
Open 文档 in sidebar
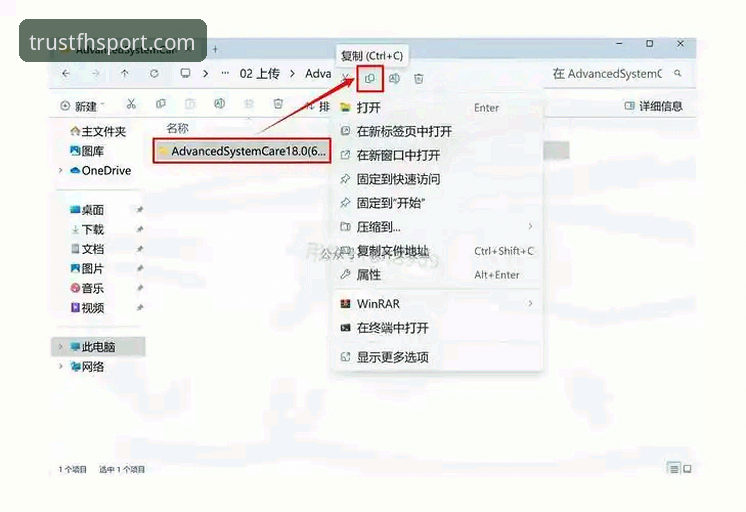pyautogui.click(x=87, y=249)
